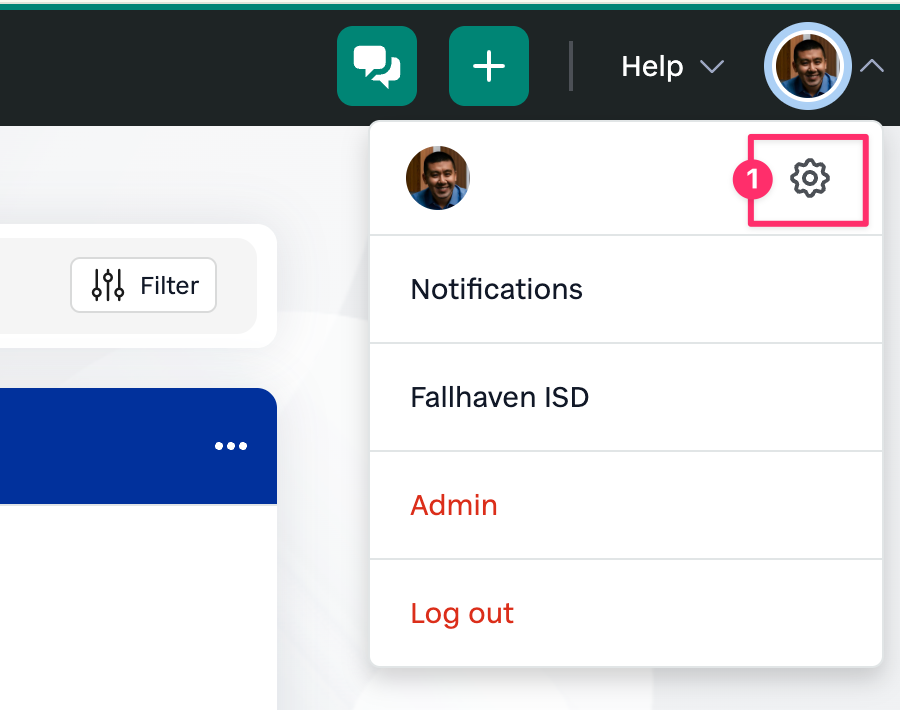Choose Fallhaven ISD in the menu
900x710 pixels.
pyautogui.click(x=499, y=398)
